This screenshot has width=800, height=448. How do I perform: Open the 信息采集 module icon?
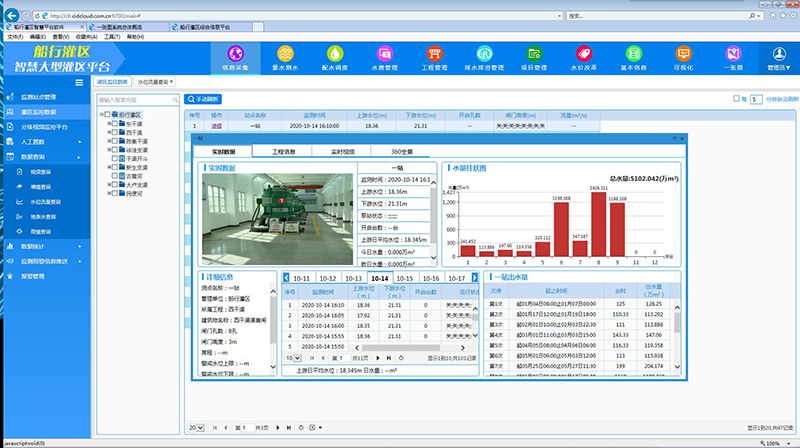coord(236,54)
